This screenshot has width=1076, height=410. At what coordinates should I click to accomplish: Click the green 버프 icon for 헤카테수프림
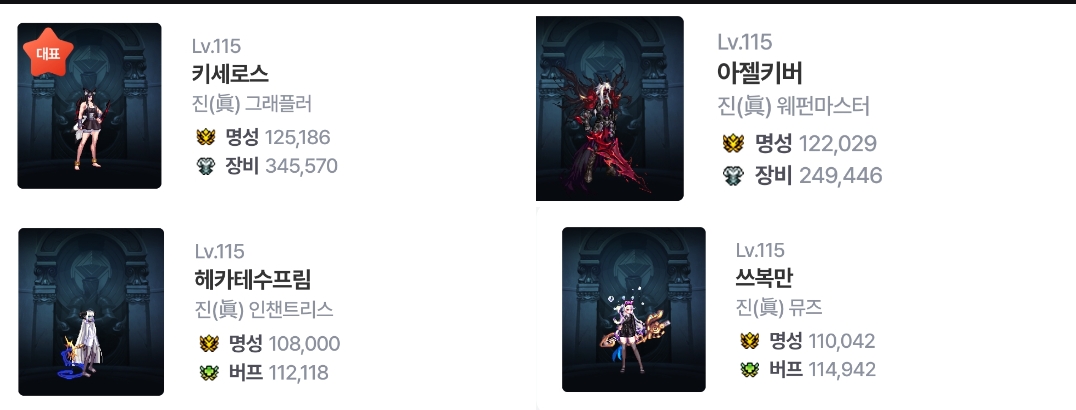(209, 372)
